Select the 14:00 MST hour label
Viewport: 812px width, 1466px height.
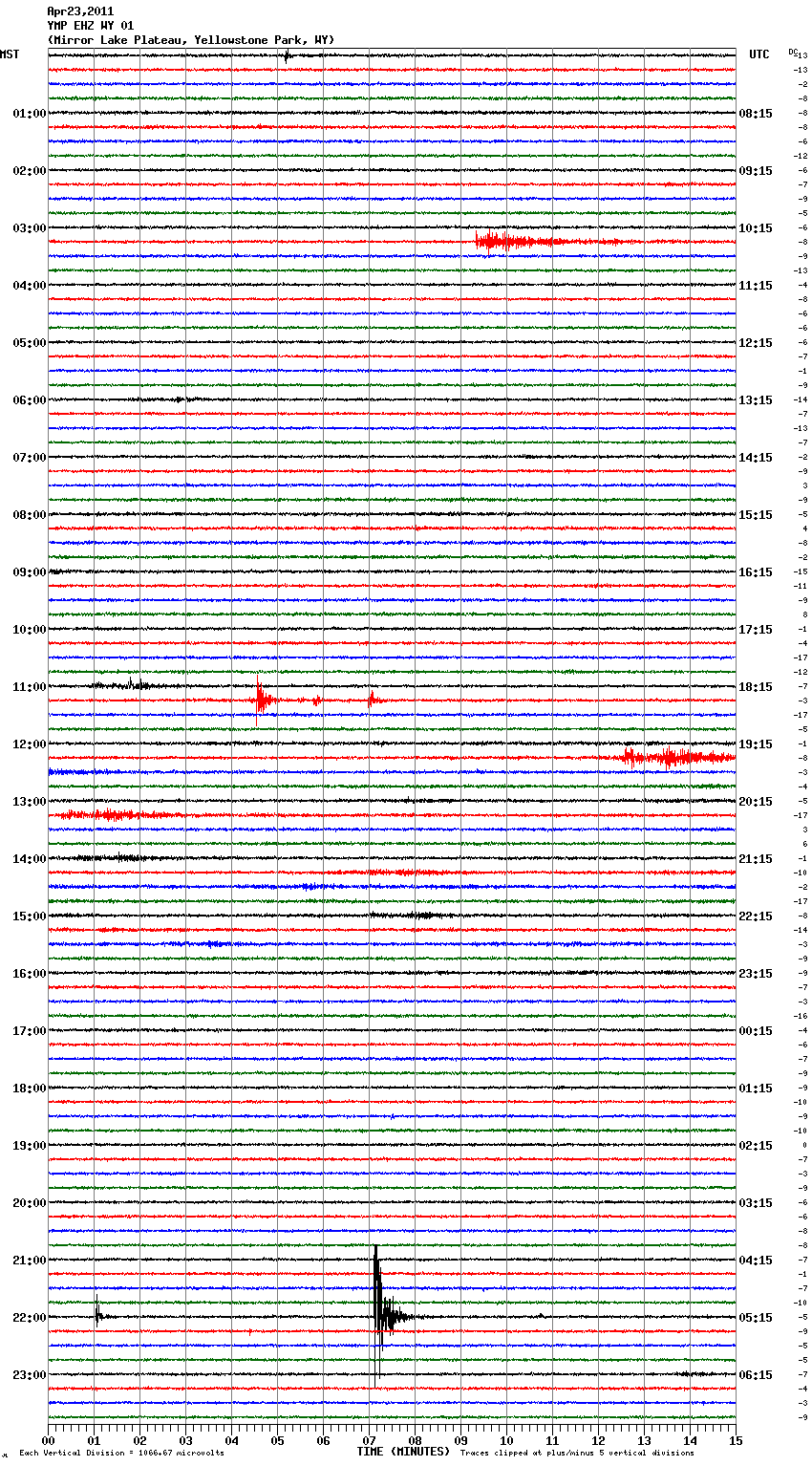coord(29,859)
